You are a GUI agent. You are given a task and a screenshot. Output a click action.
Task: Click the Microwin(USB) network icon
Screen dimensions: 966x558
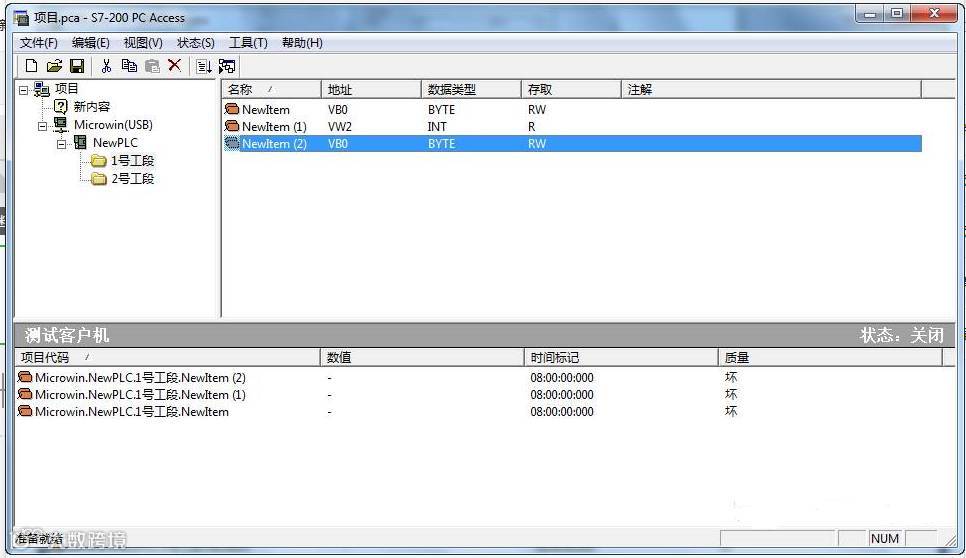click(60, 124)
